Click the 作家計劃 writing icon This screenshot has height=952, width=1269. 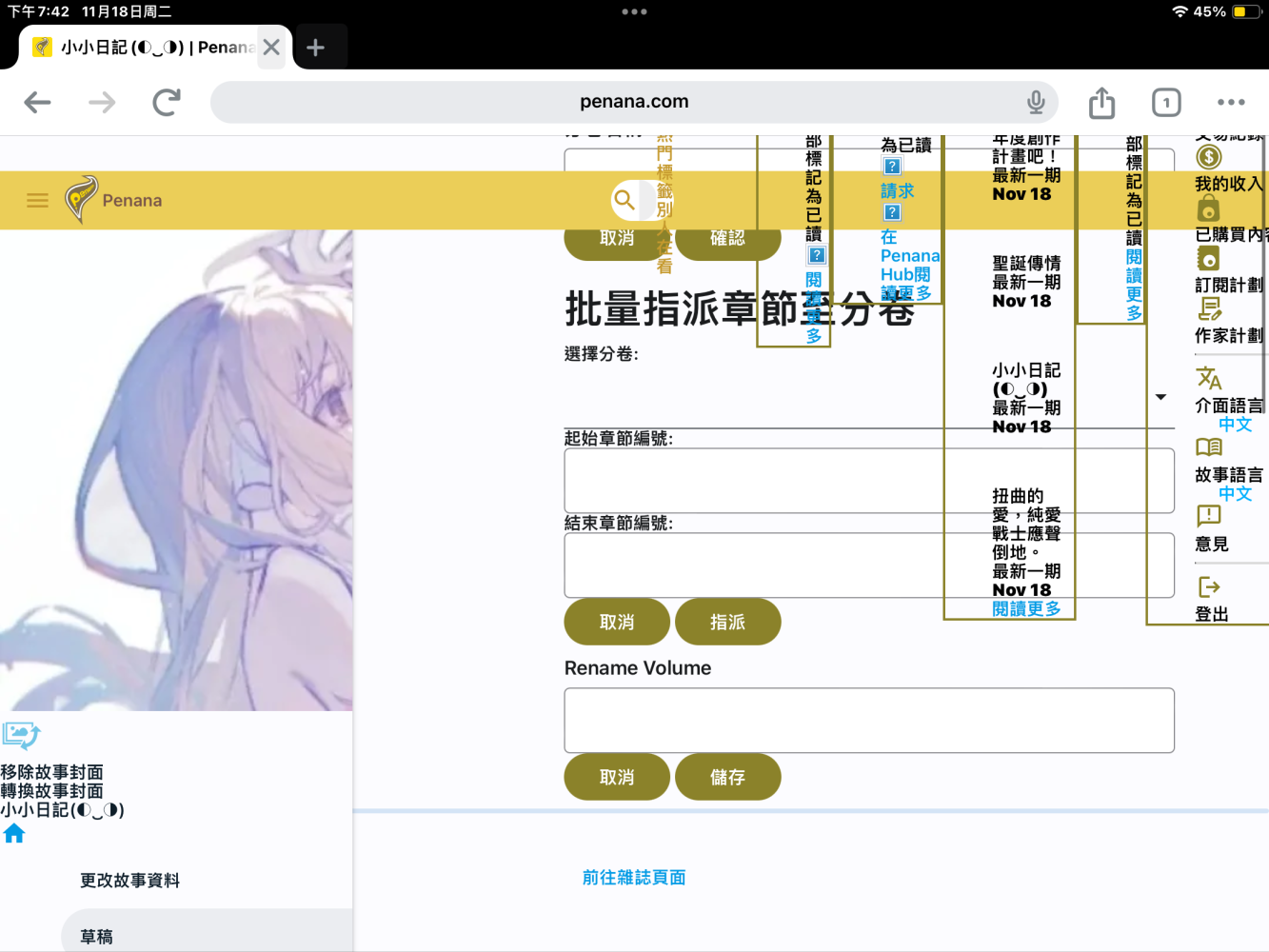click(1209, 308)
